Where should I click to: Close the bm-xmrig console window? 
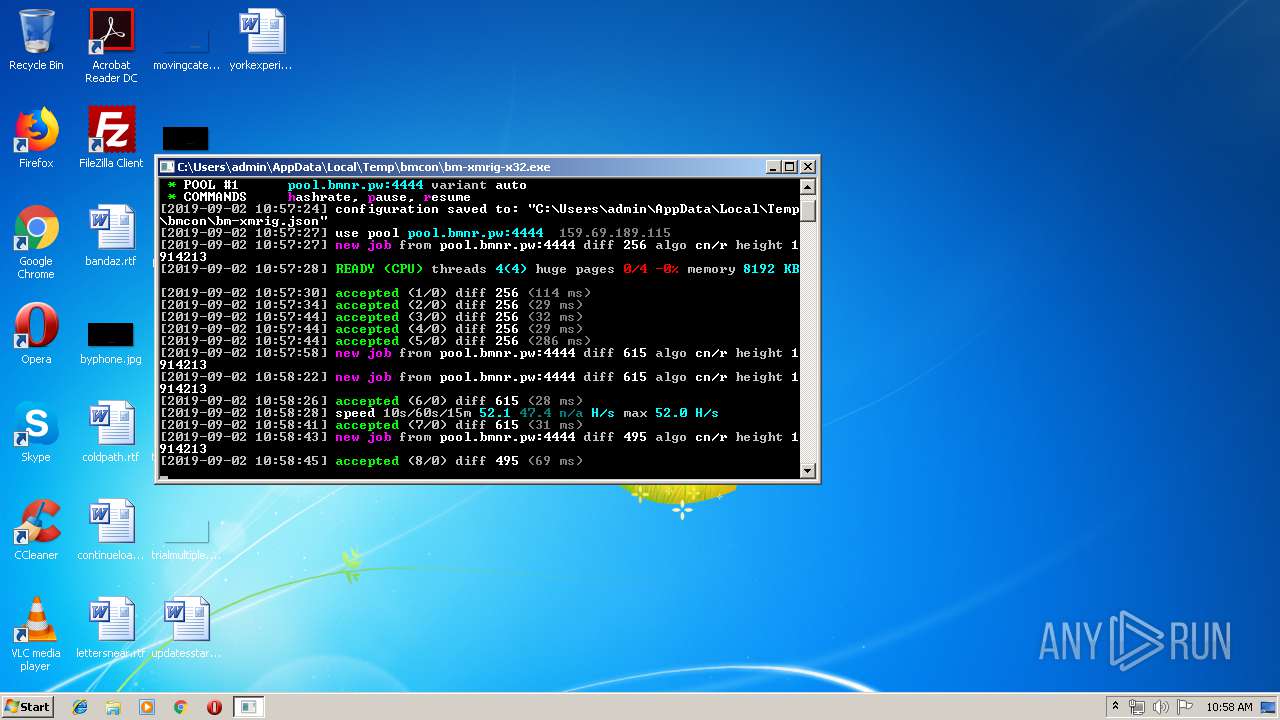point(808,167)
